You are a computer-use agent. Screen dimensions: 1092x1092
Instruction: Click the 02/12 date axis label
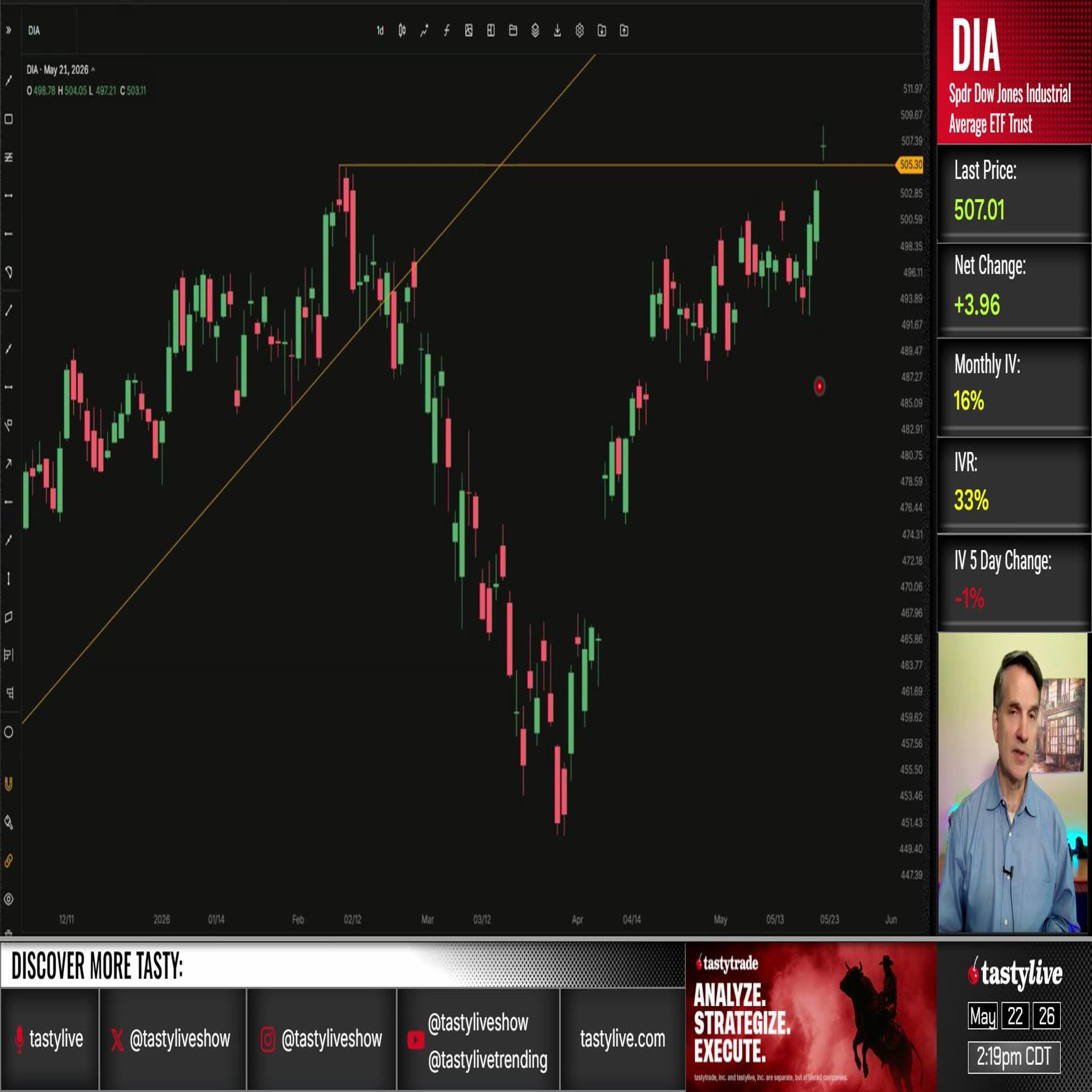point(353,919)
